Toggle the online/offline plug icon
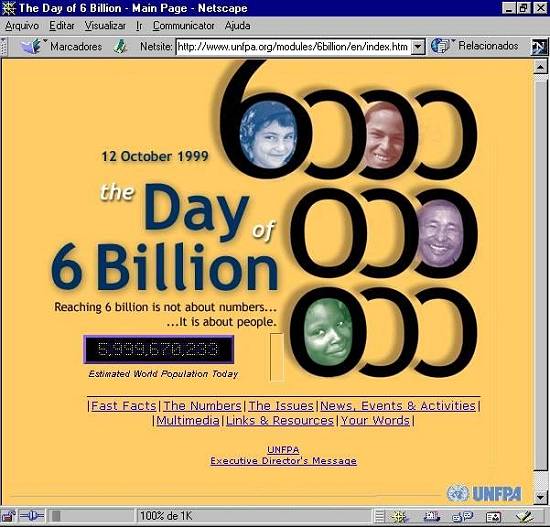This screenshot has width=550, height=527. click(x=32, y=516)
